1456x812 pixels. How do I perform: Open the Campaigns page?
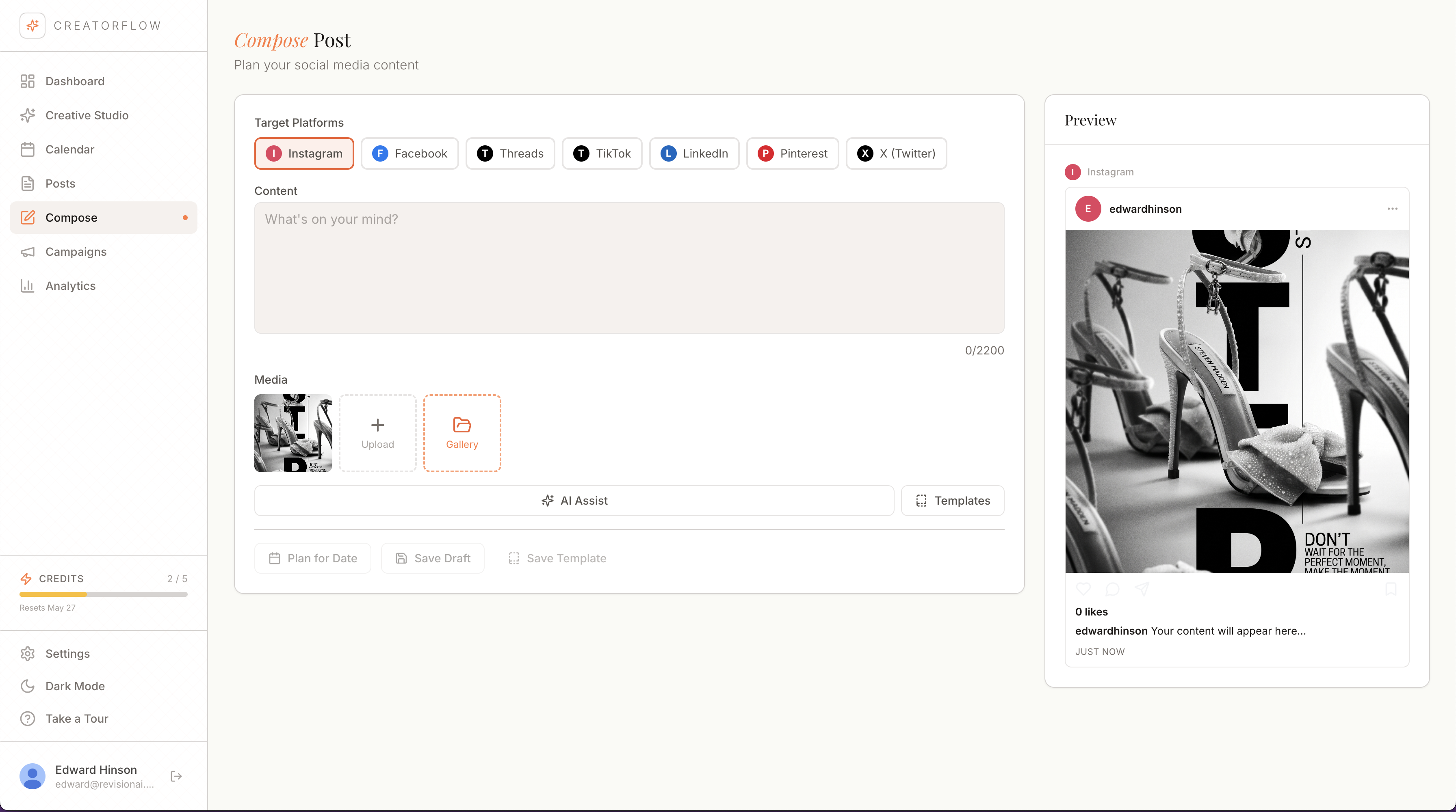click(104, 252)
